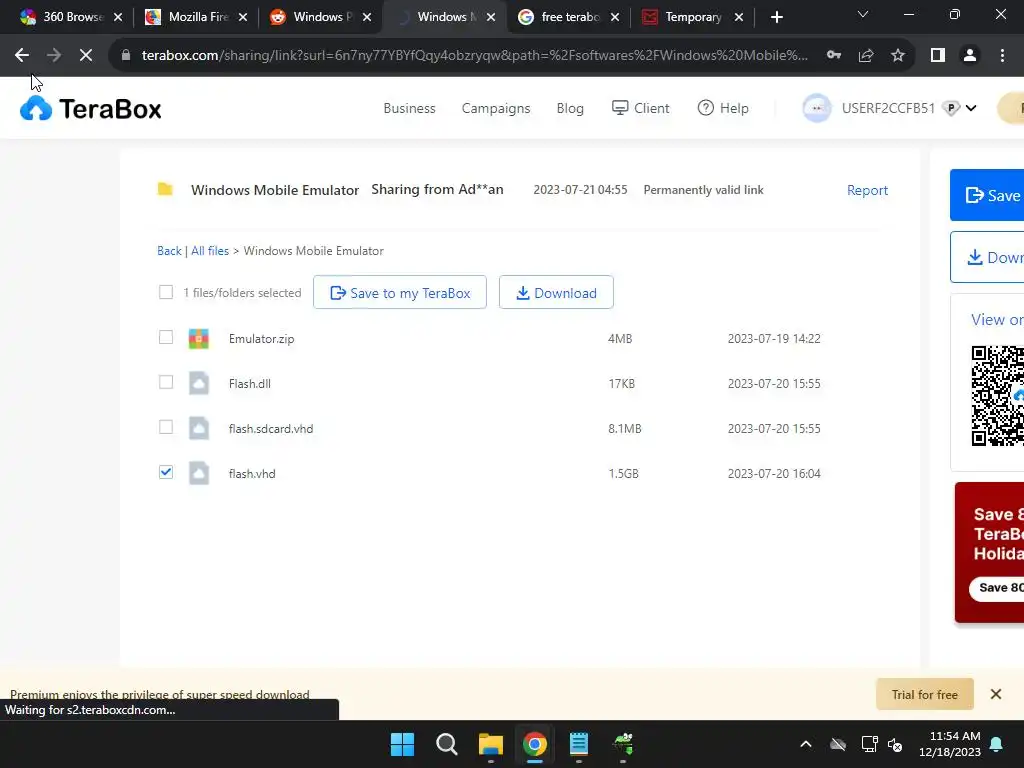Image resolution: width=1024 pixels, height=768 pixels.
Task: Click the TeraBox logo
Action: tap(90, 108)
